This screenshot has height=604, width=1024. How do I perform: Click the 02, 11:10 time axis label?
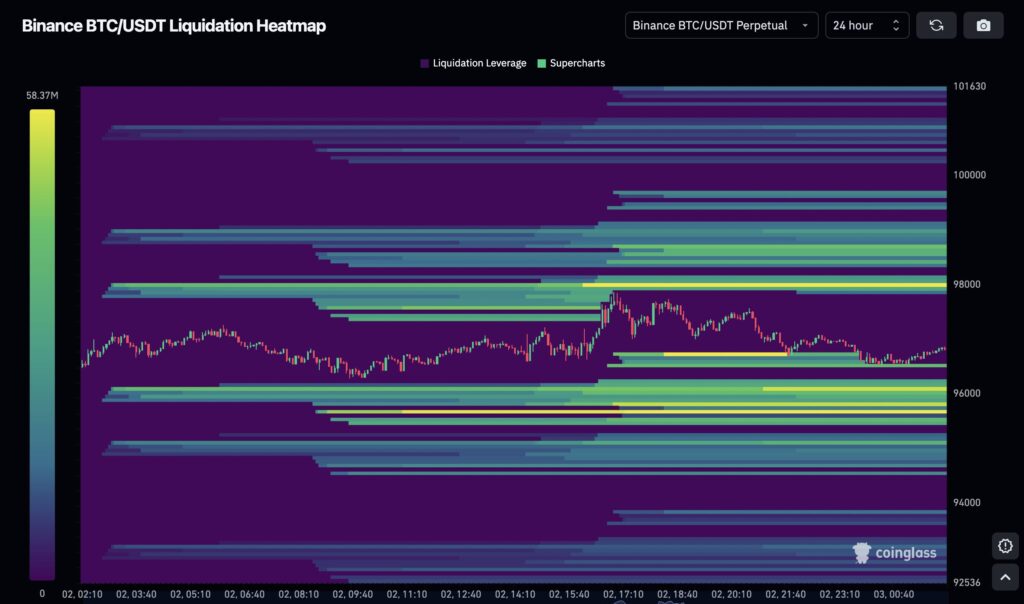(x=407, y=594)
